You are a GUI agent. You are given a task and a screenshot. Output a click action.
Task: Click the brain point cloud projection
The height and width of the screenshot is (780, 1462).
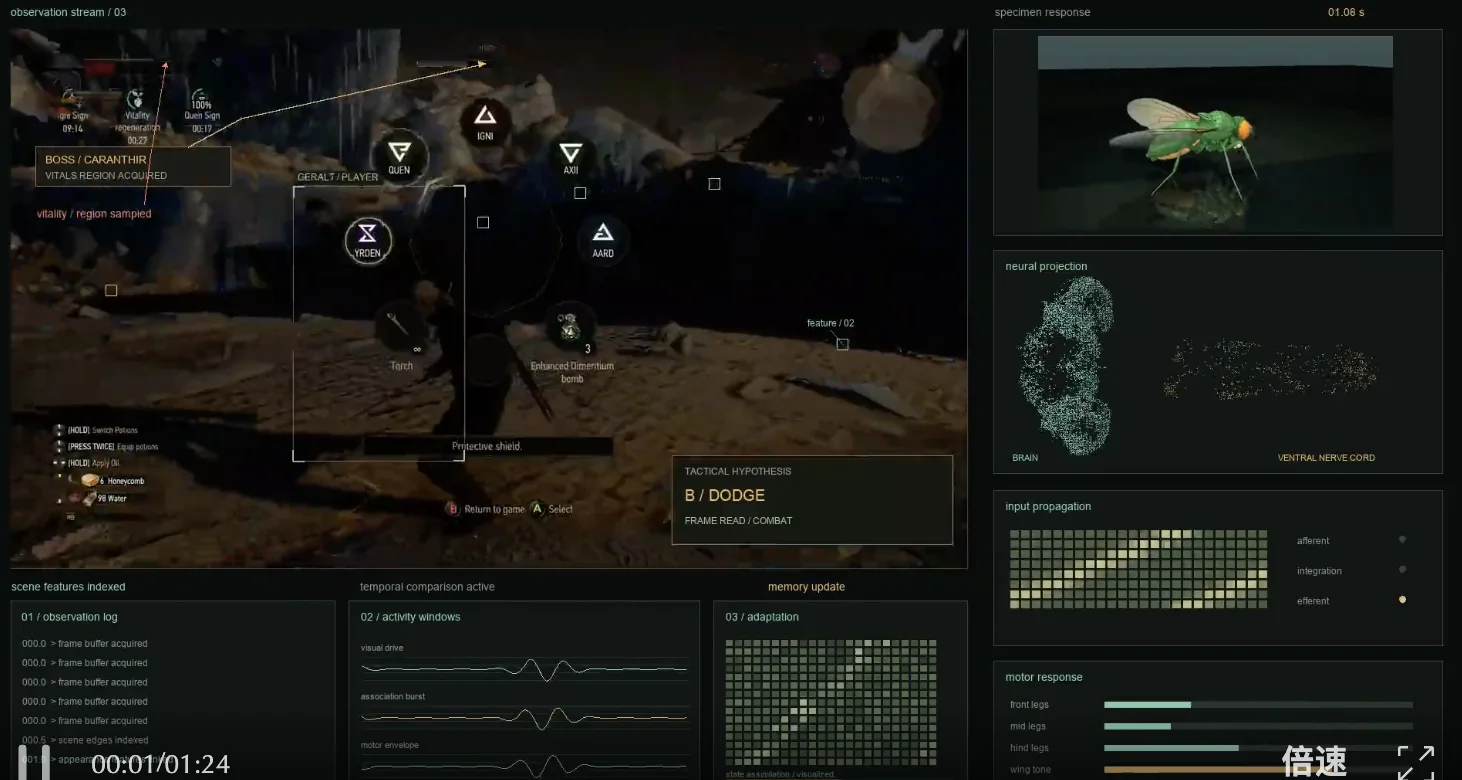tap(1066, 365)
